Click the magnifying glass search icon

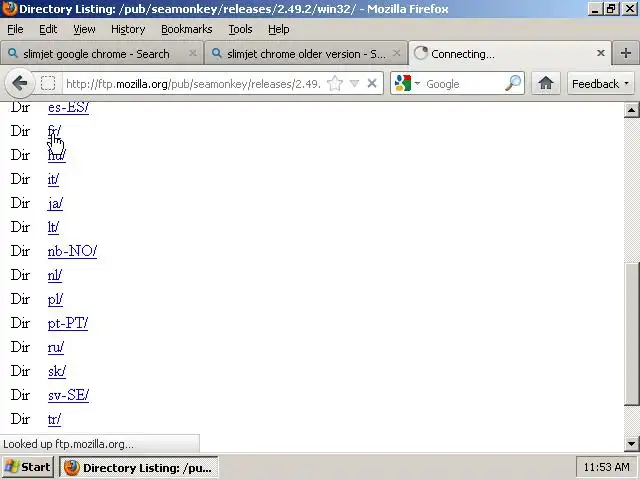(x=513, y=83)
